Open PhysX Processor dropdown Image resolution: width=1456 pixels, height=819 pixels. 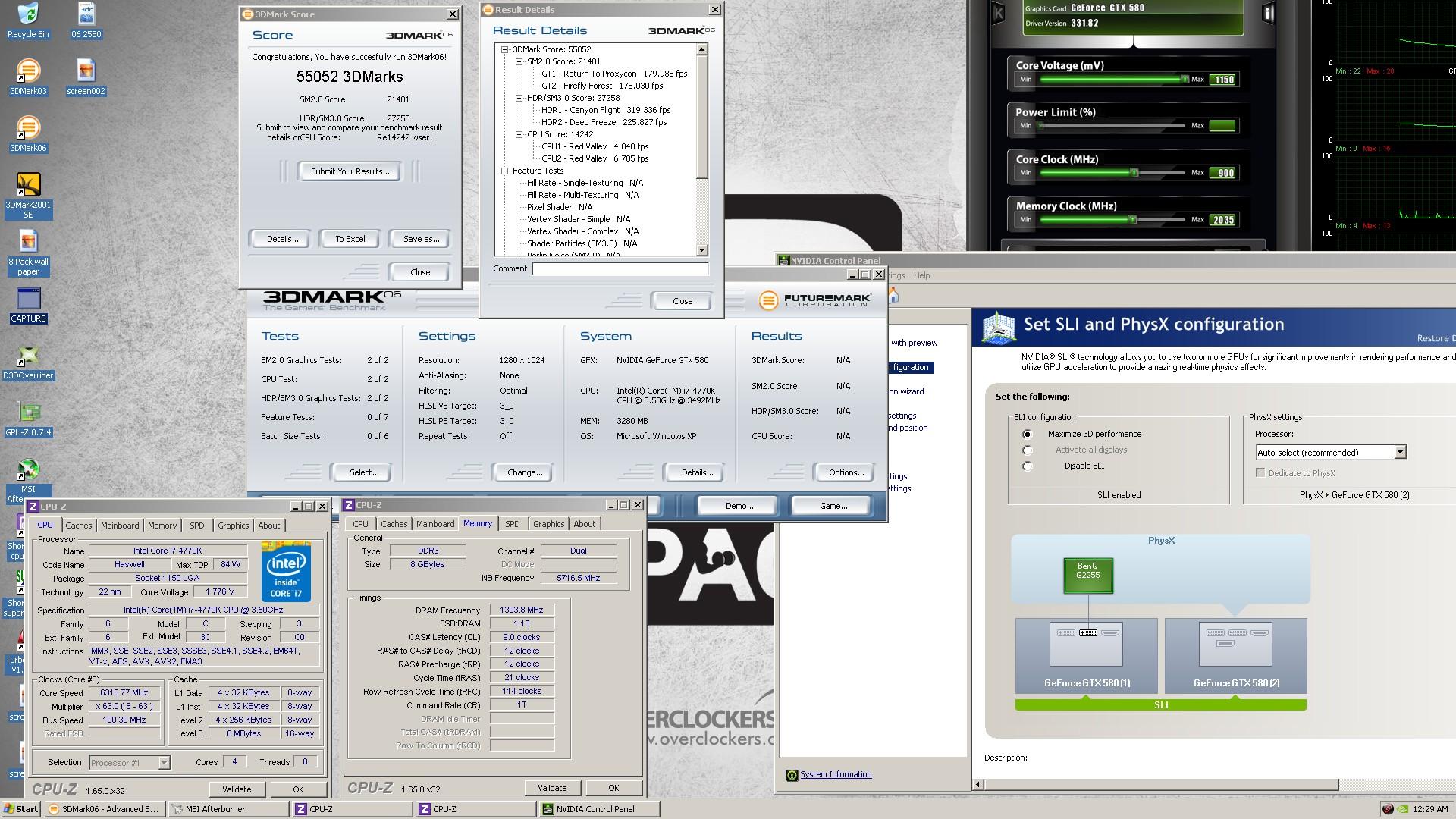(1400, 453)
